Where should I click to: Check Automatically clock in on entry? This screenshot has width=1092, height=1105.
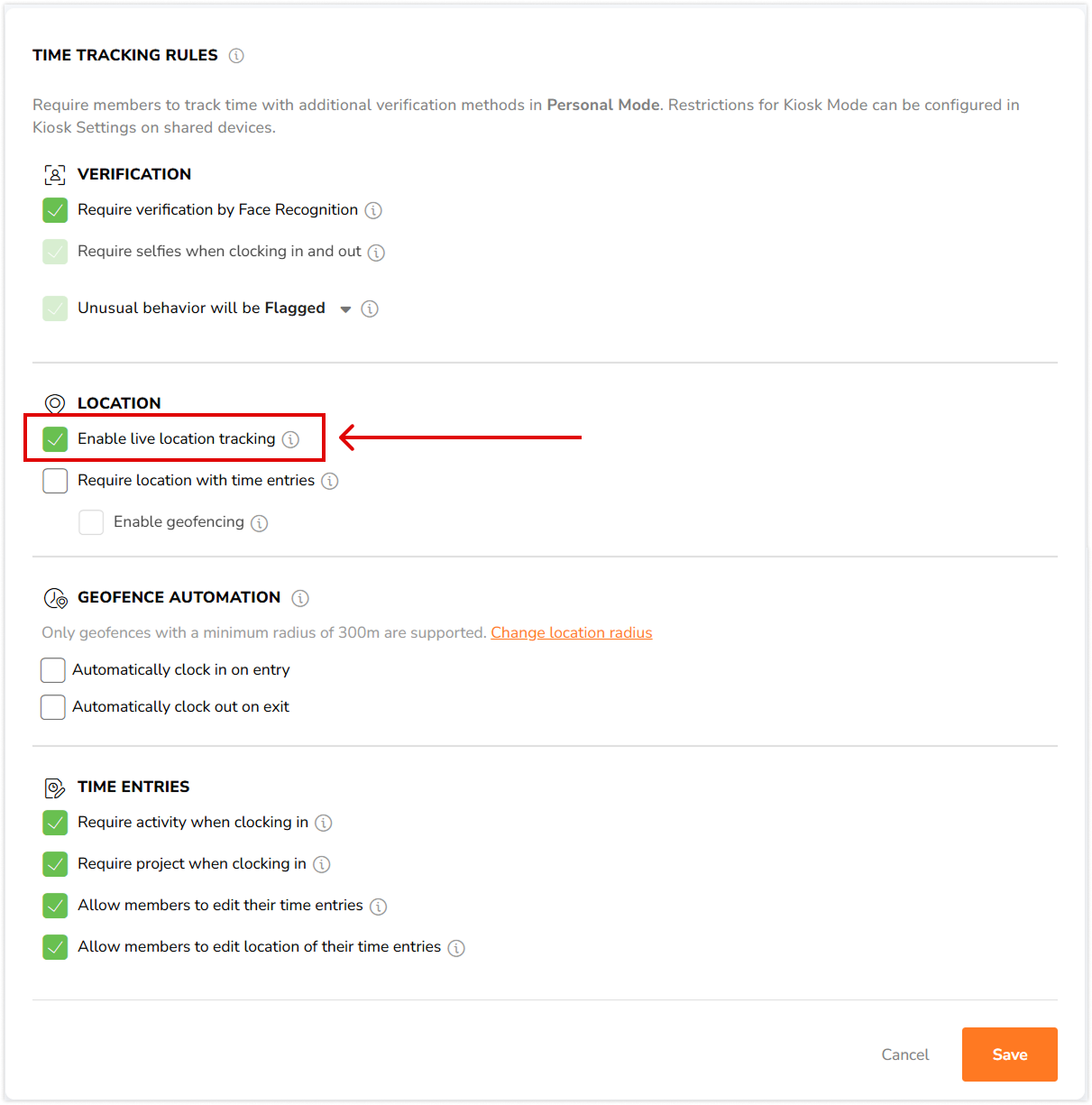[x=52, y=670]
